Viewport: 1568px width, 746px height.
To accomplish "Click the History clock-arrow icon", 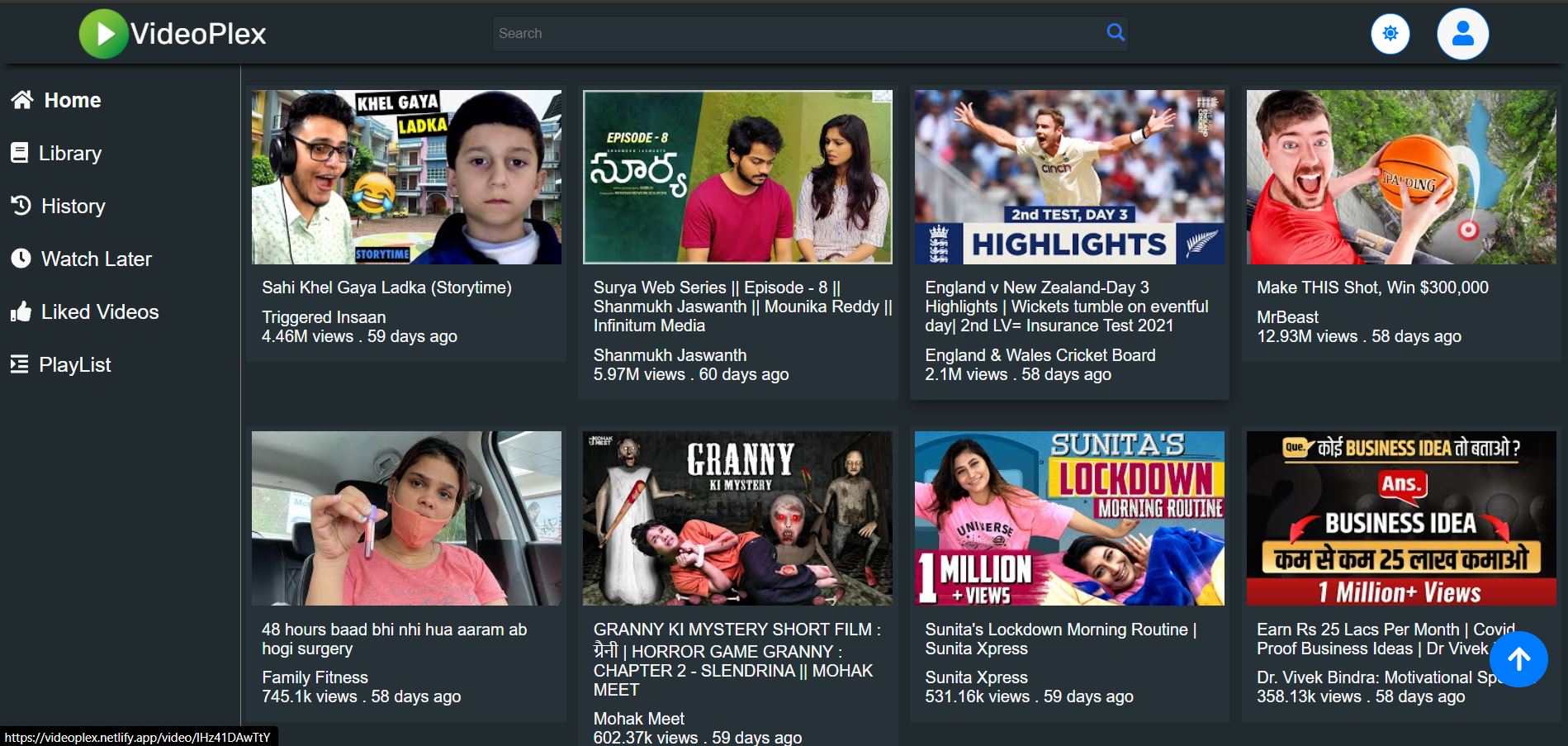I will pyautogui.click(x=21, y=205).
